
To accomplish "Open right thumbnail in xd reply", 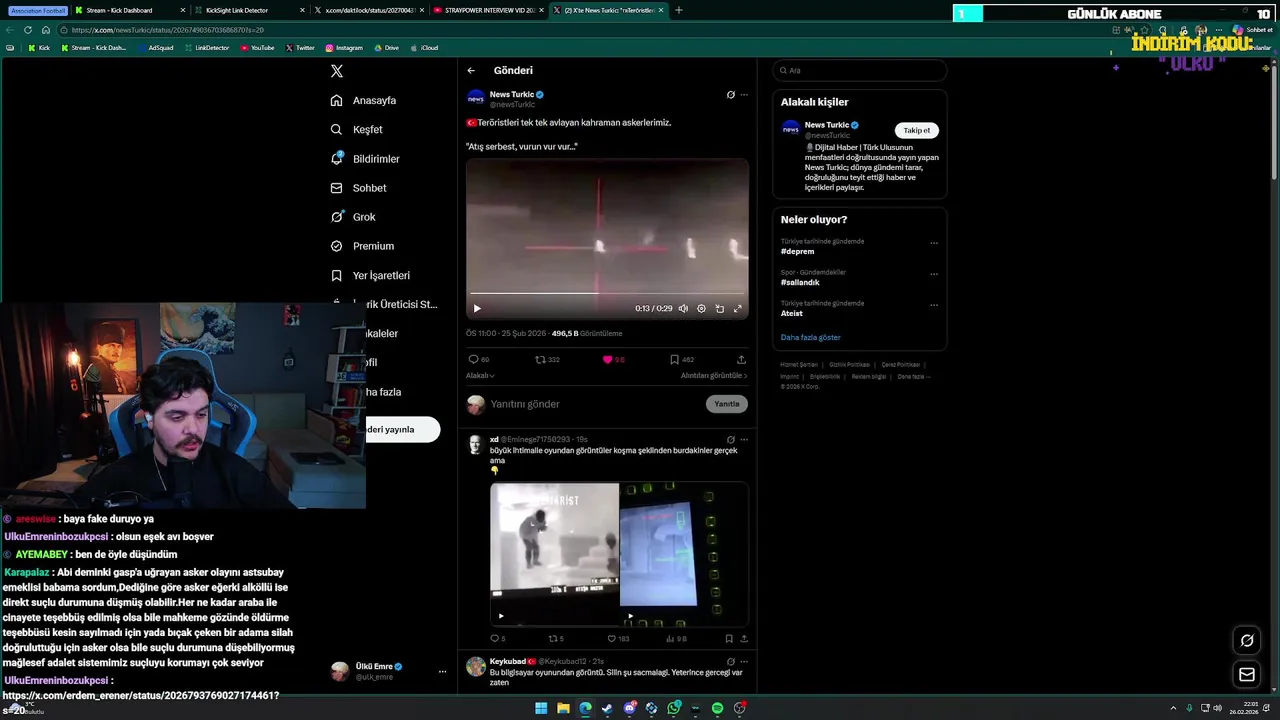I will 684,554.
